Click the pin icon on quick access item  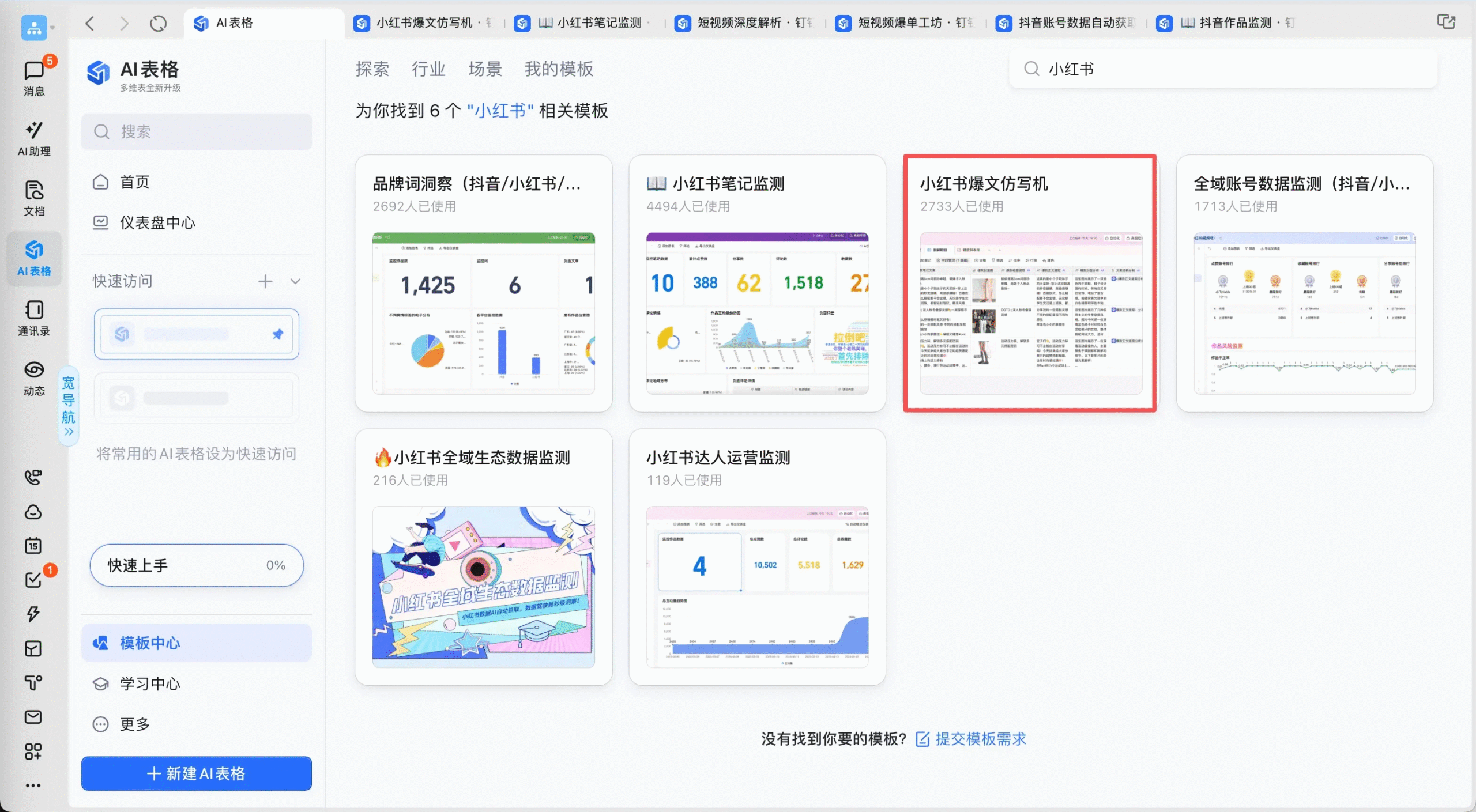278,334
